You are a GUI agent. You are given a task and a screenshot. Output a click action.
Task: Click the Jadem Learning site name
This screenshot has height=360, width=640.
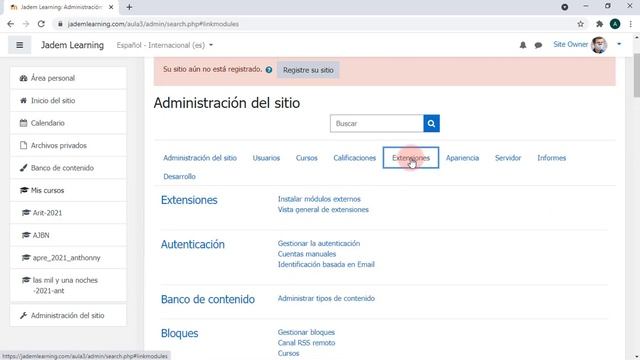coord(72,45)
